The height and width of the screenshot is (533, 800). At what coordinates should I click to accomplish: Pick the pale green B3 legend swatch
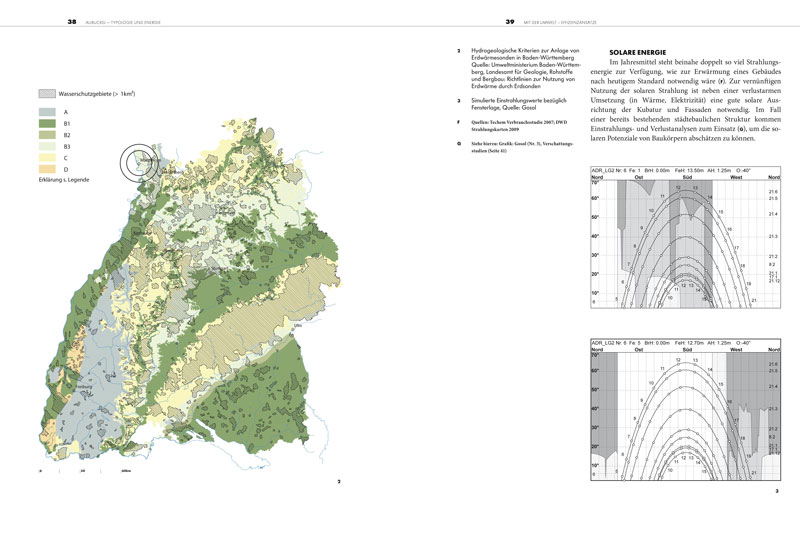(45, 146)
